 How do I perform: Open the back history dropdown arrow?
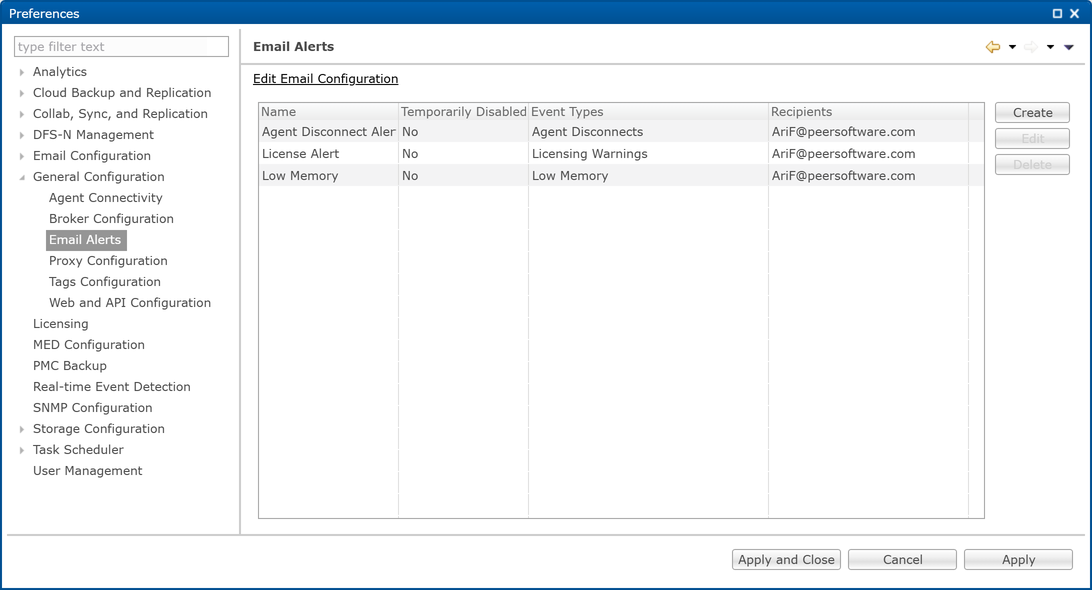click(1013, 47)
